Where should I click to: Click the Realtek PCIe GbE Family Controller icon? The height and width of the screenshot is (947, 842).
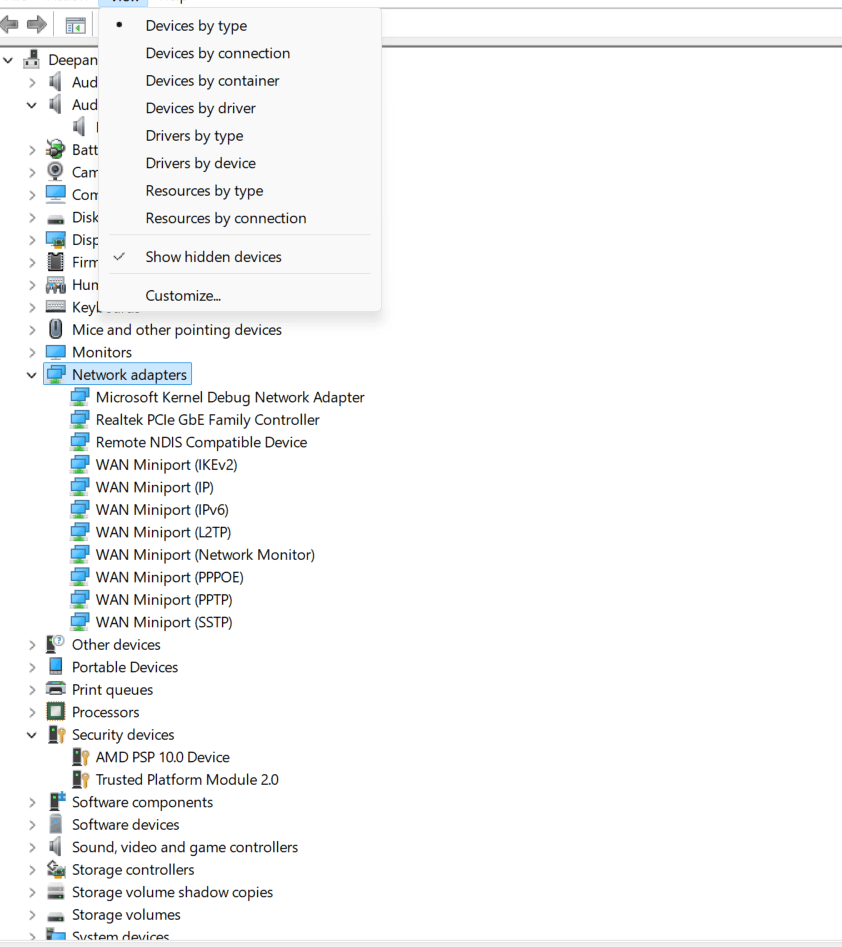tap(80, 419)
